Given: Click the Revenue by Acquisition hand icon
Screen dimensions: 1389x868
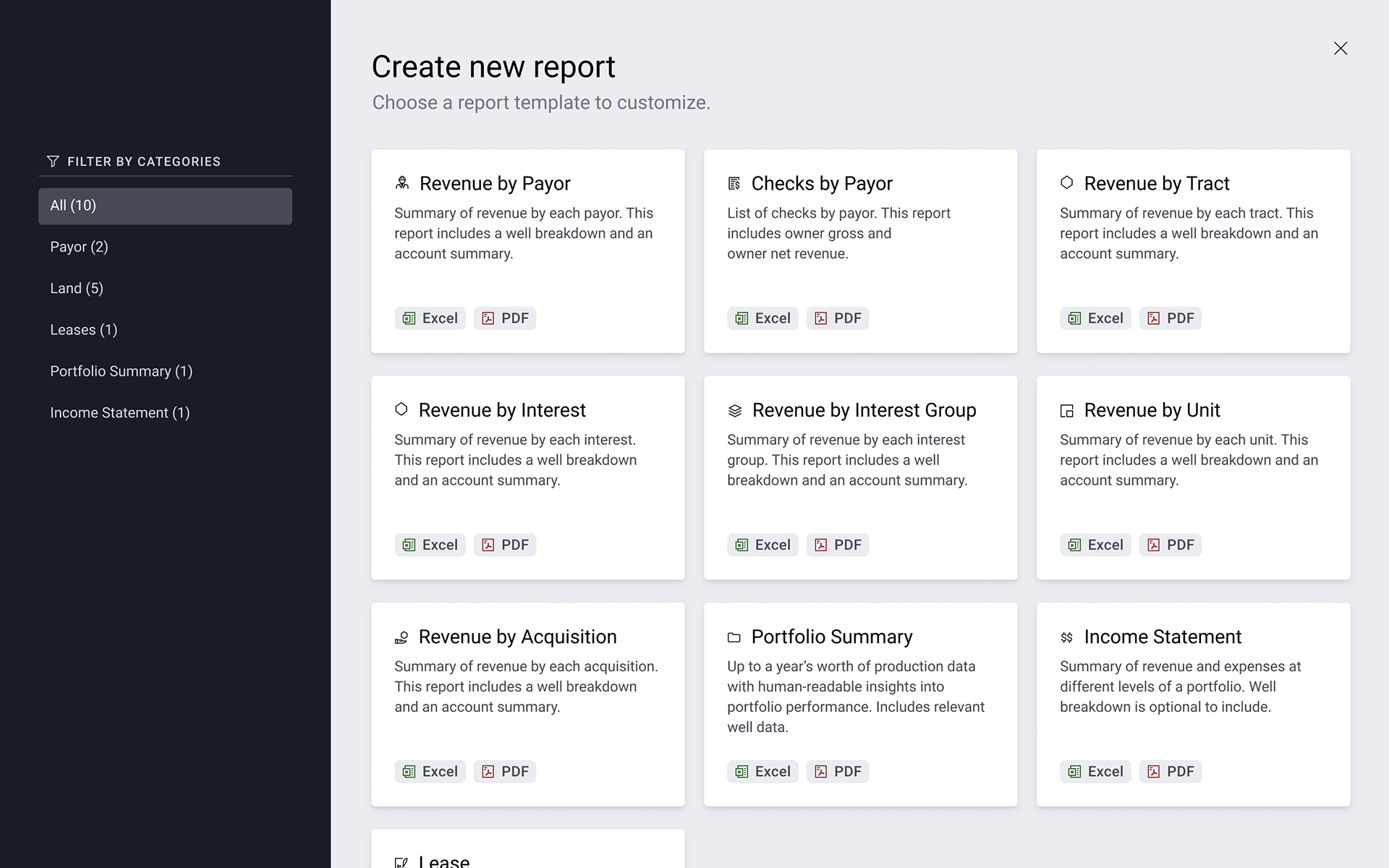Looking at the screenshot, I should point(402,637).
